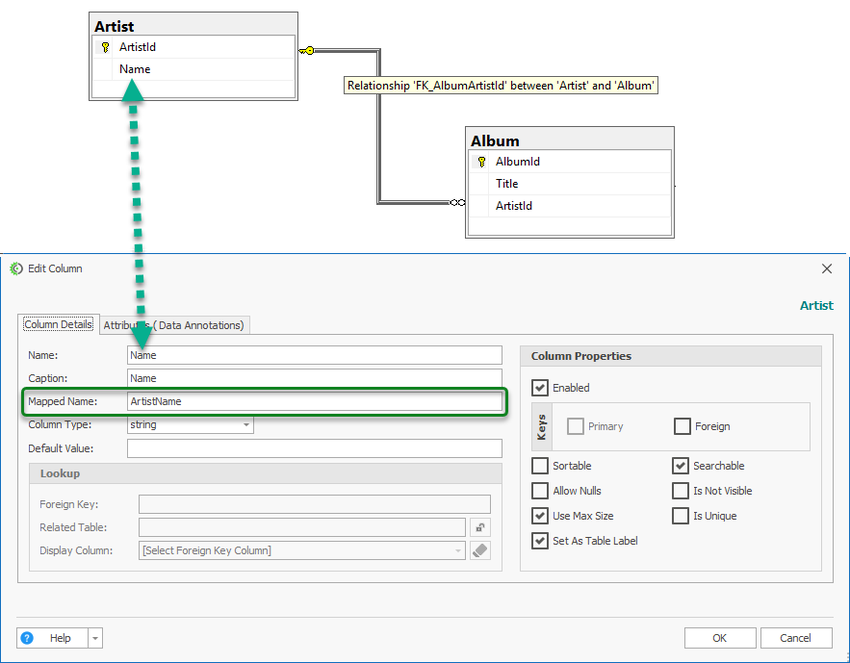850x663 pixels.
Task: Open the Column Type dropdown
Action: point(246,424)
